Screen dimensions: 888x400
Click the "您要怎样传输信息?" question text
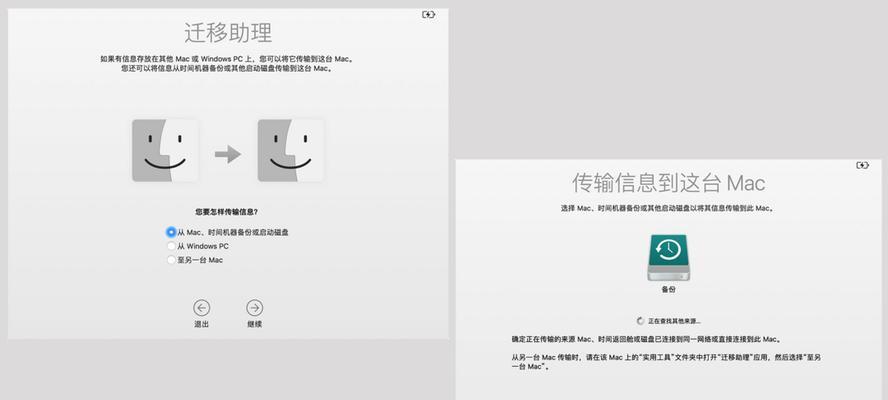tap(227, 212)
